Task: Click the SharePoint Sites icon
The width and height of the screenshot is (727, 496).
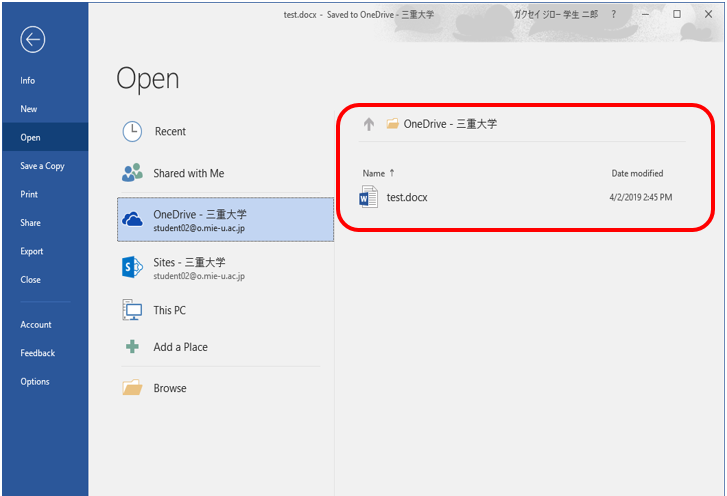Action: tap(132, 267)
